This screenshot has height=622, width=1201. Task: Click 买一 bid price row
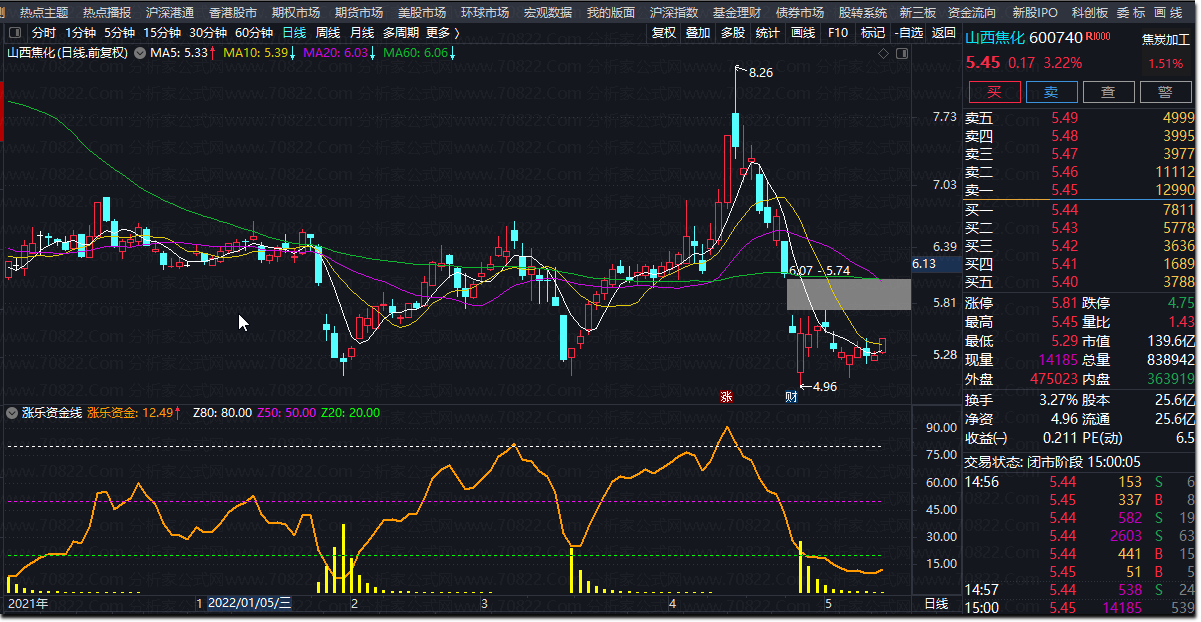point(1080,210)
